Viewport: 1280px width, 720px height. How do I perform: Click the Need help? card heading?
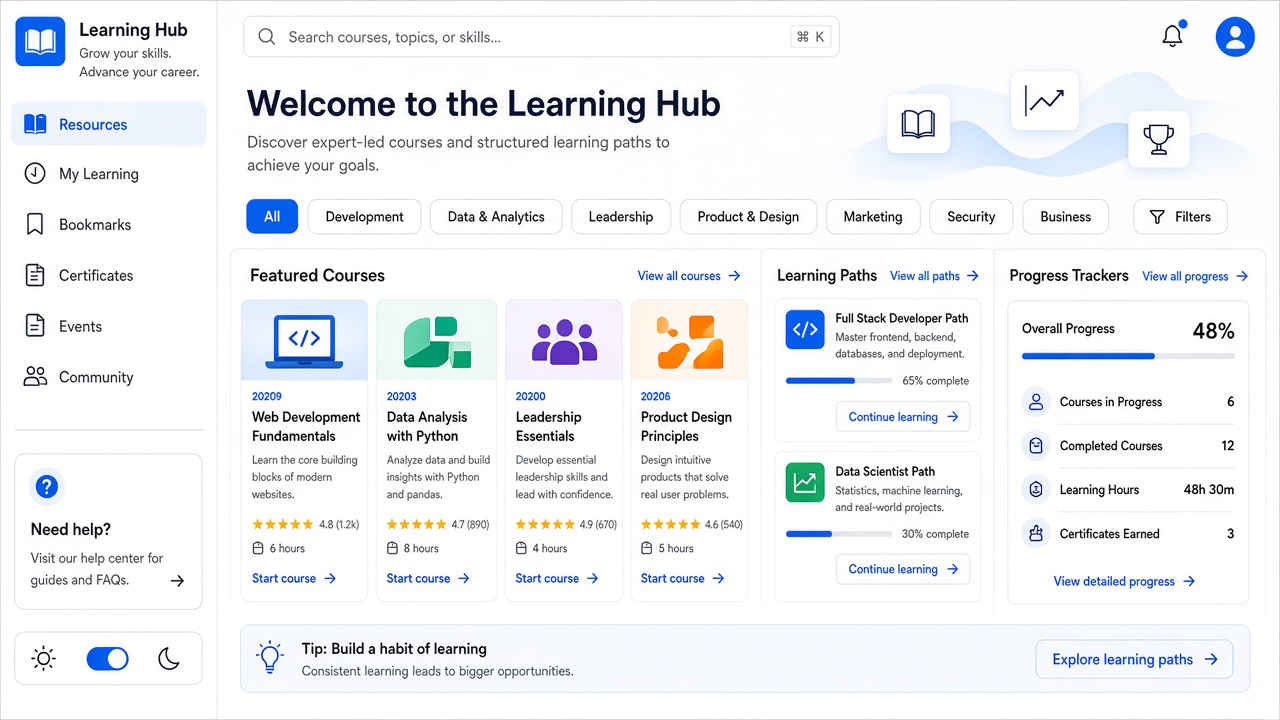pyautogui.click(x=71, y=529)
